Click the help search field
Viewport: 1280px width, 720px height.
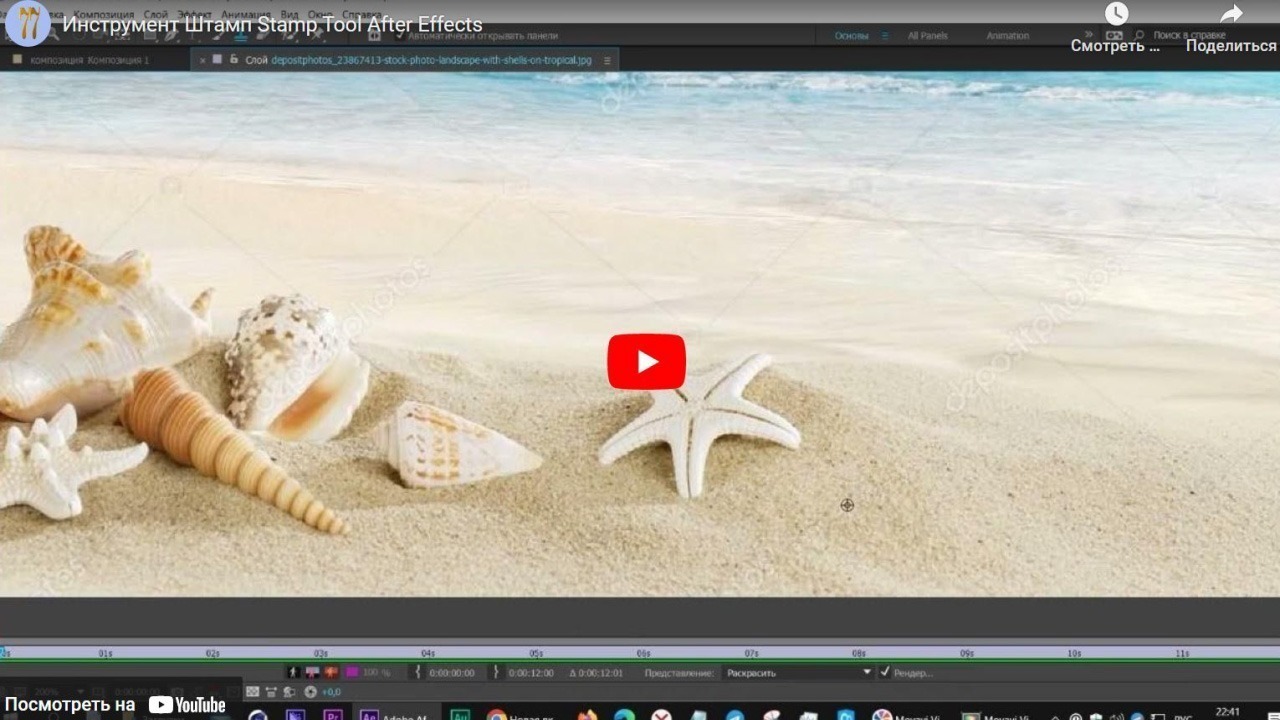(1188, 36)
